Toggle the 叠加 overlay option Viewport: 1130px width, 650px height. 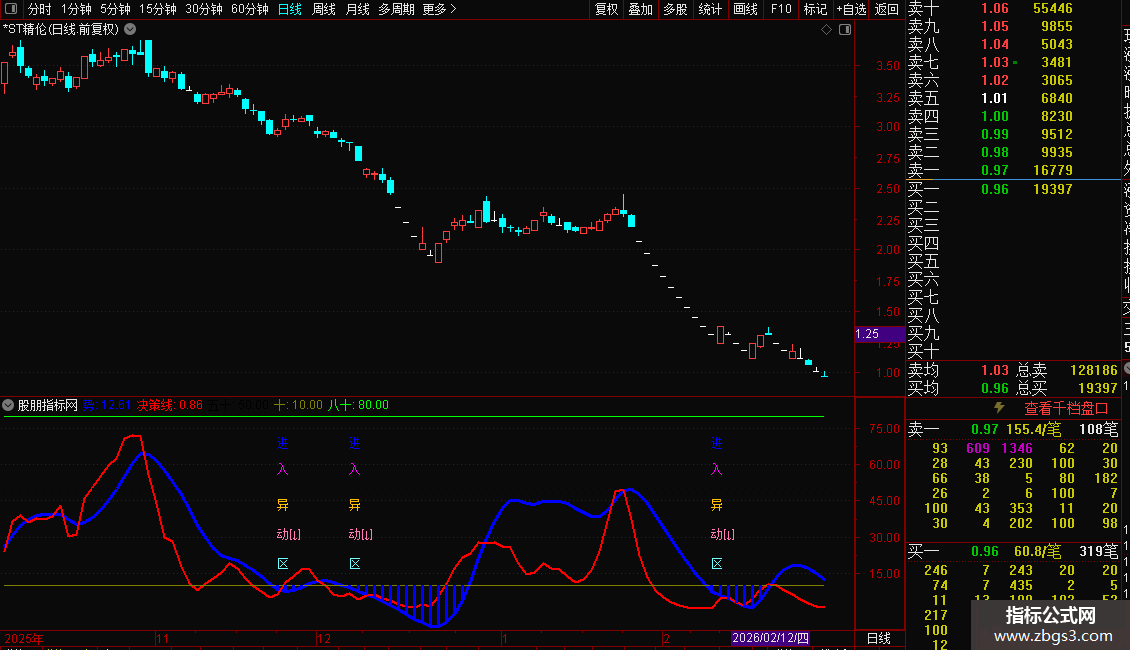(640, 9)
